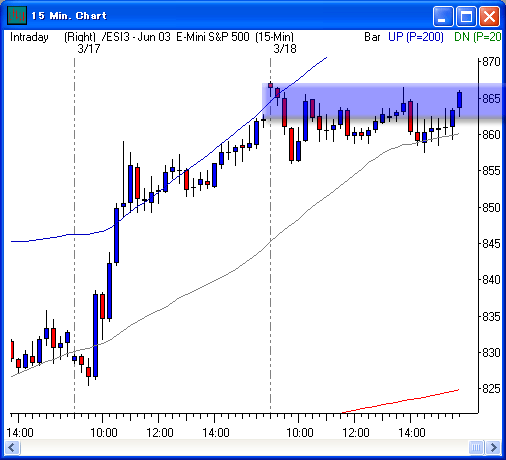The width and height of the screenshot is (506, 460).
Task: Click the 825 price axis label
Action: [491, 389]
